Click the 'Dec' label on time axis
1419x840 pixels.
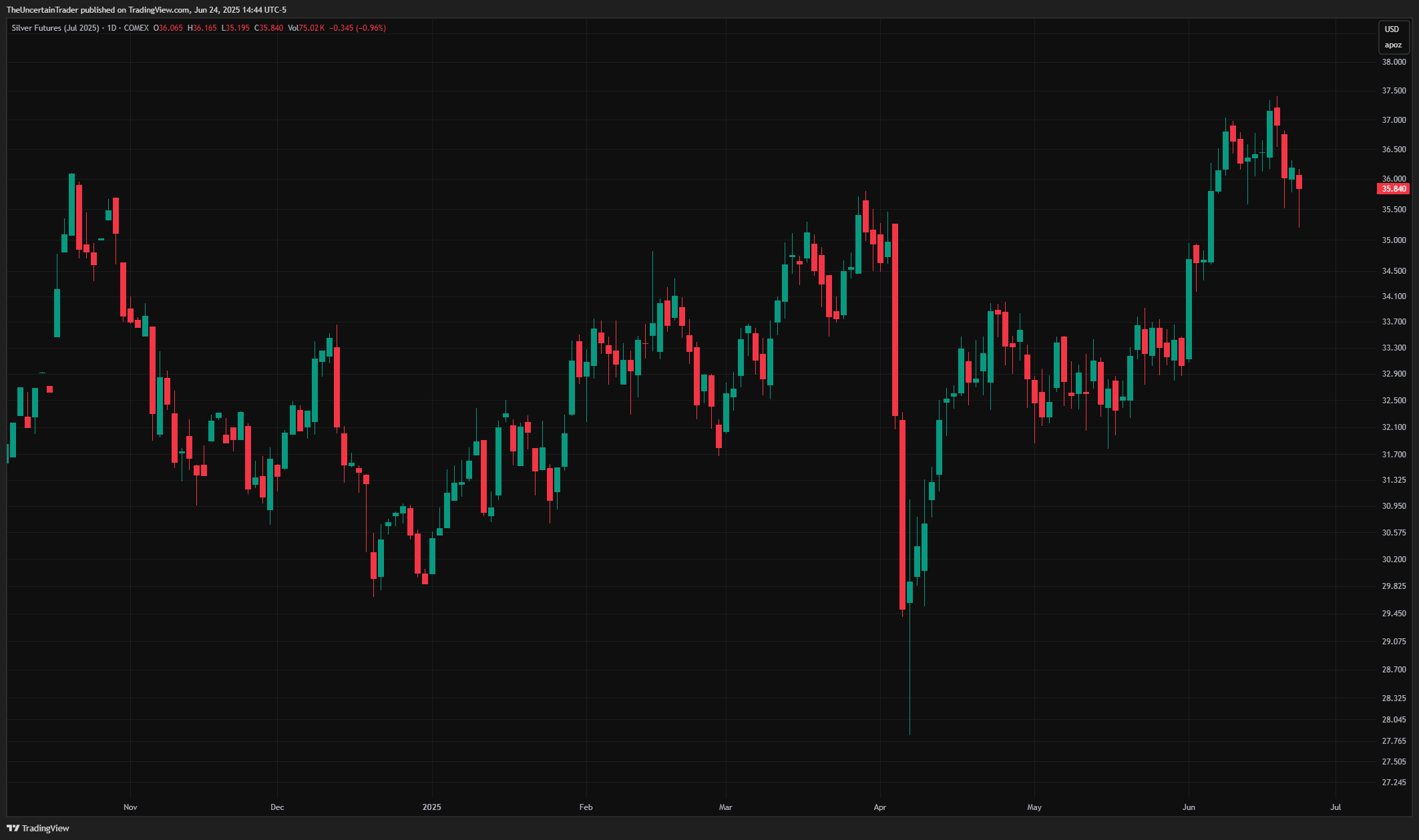[x=277, y=807]
